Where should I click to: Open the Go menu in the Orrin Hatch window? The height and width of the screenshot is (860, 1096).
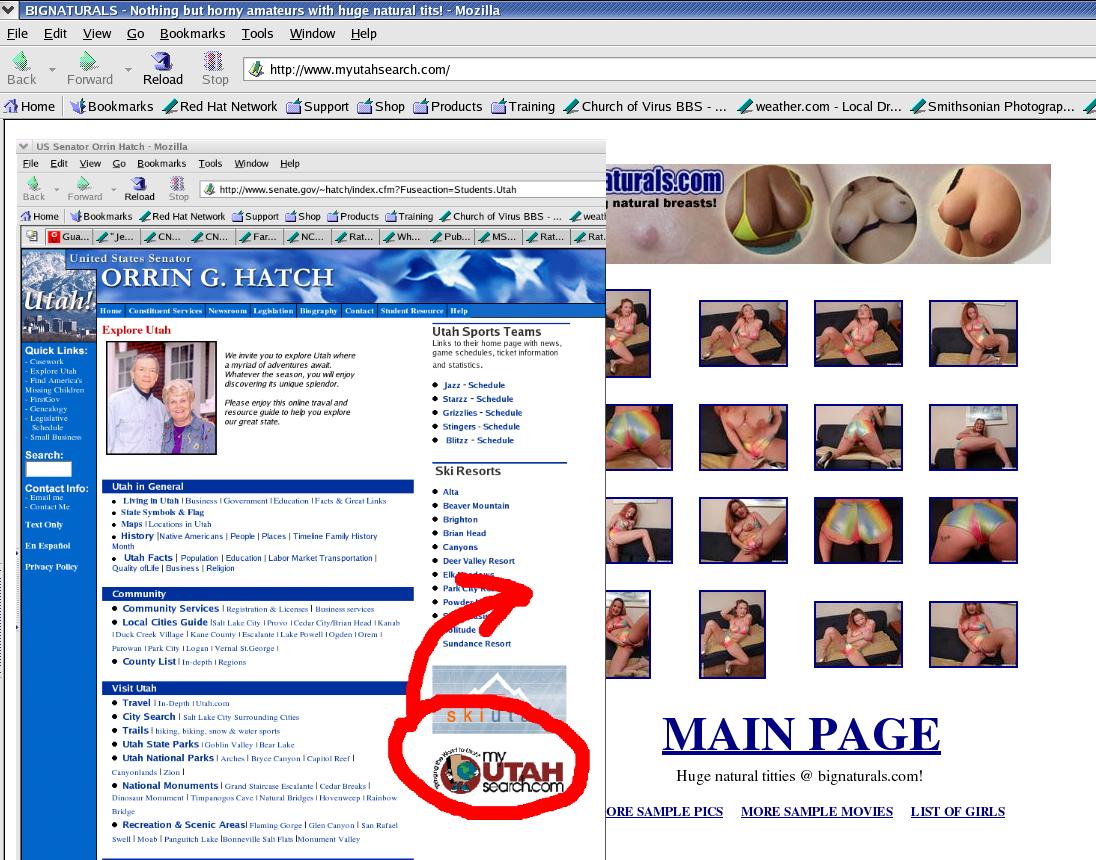pos(119,163)
